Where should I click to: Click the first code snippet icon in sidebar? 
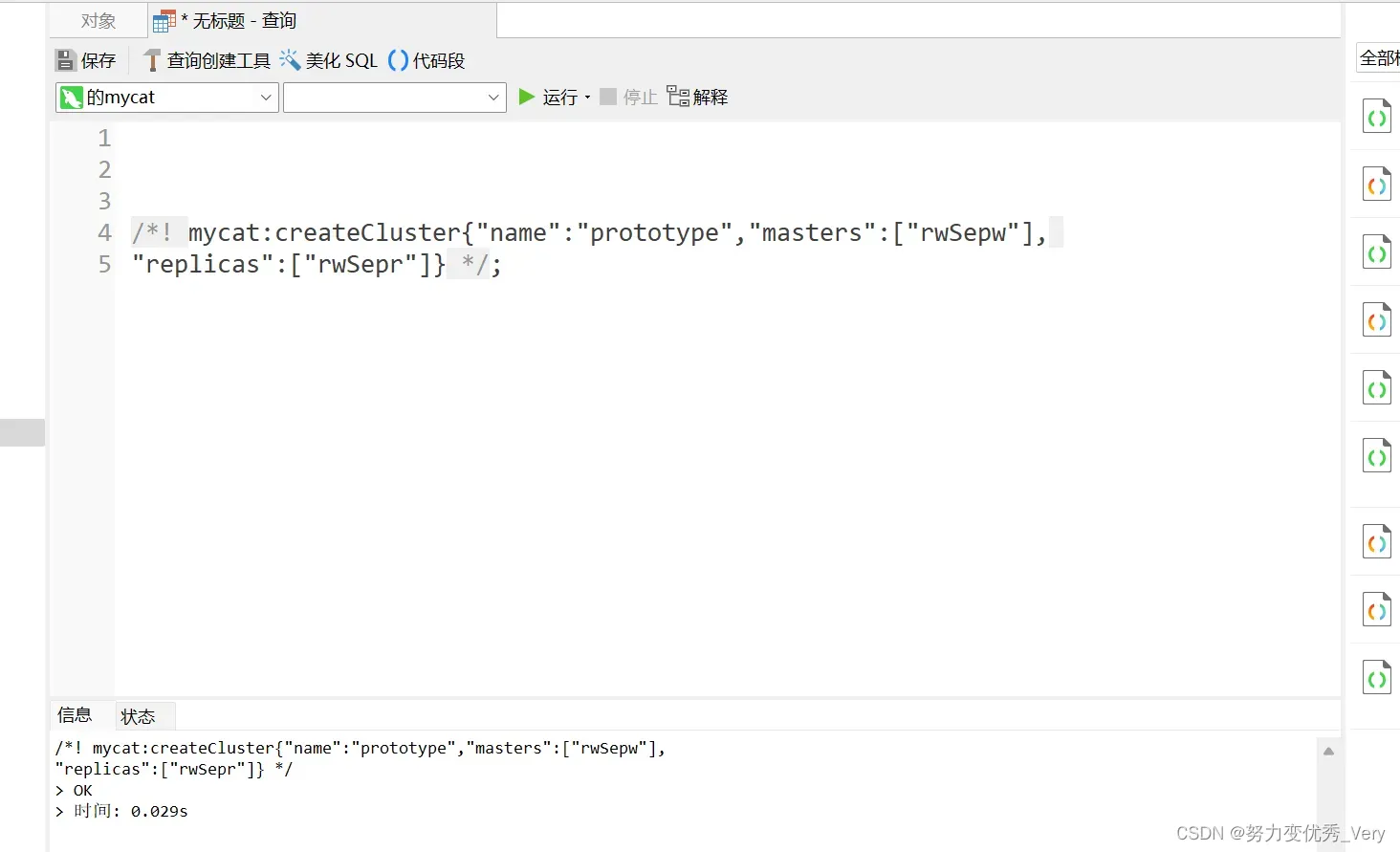[1377, 117]
